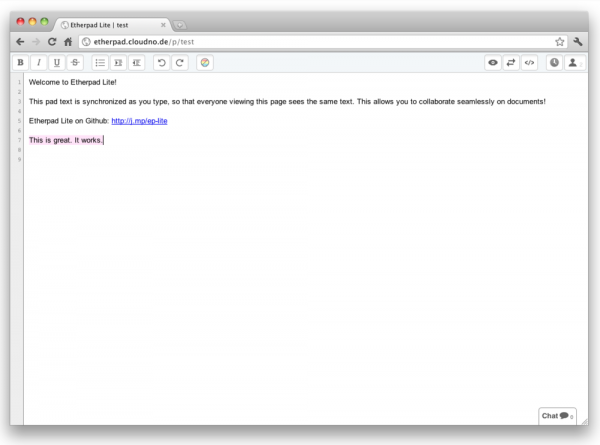Open import/export arrows icon
Image resolution: width=600 pixels, height=445 pixels.
point(511,62)
